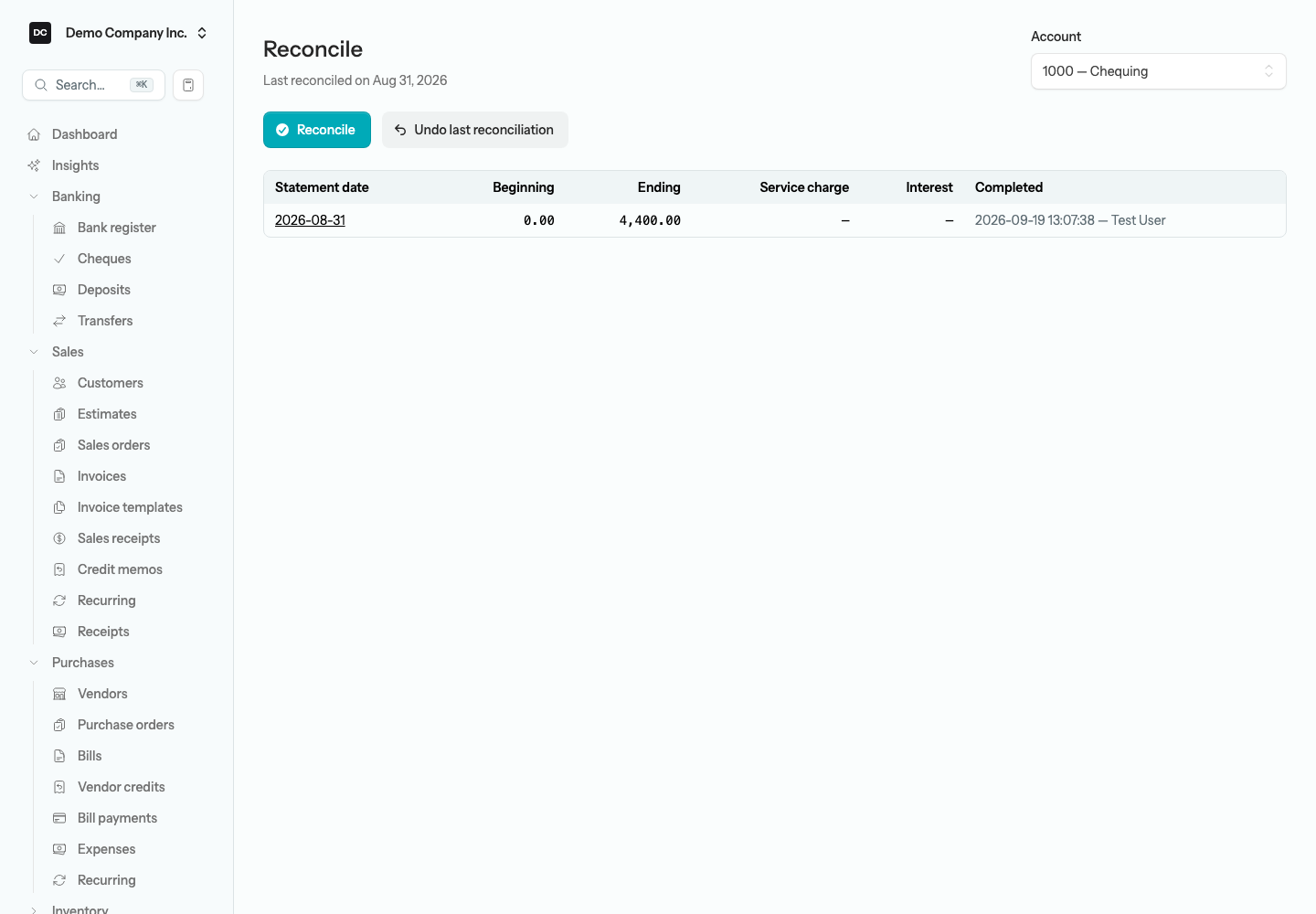Click the Expenses banknote icon
This screenshot has height=914, width=1316.
tap(59, 849)
